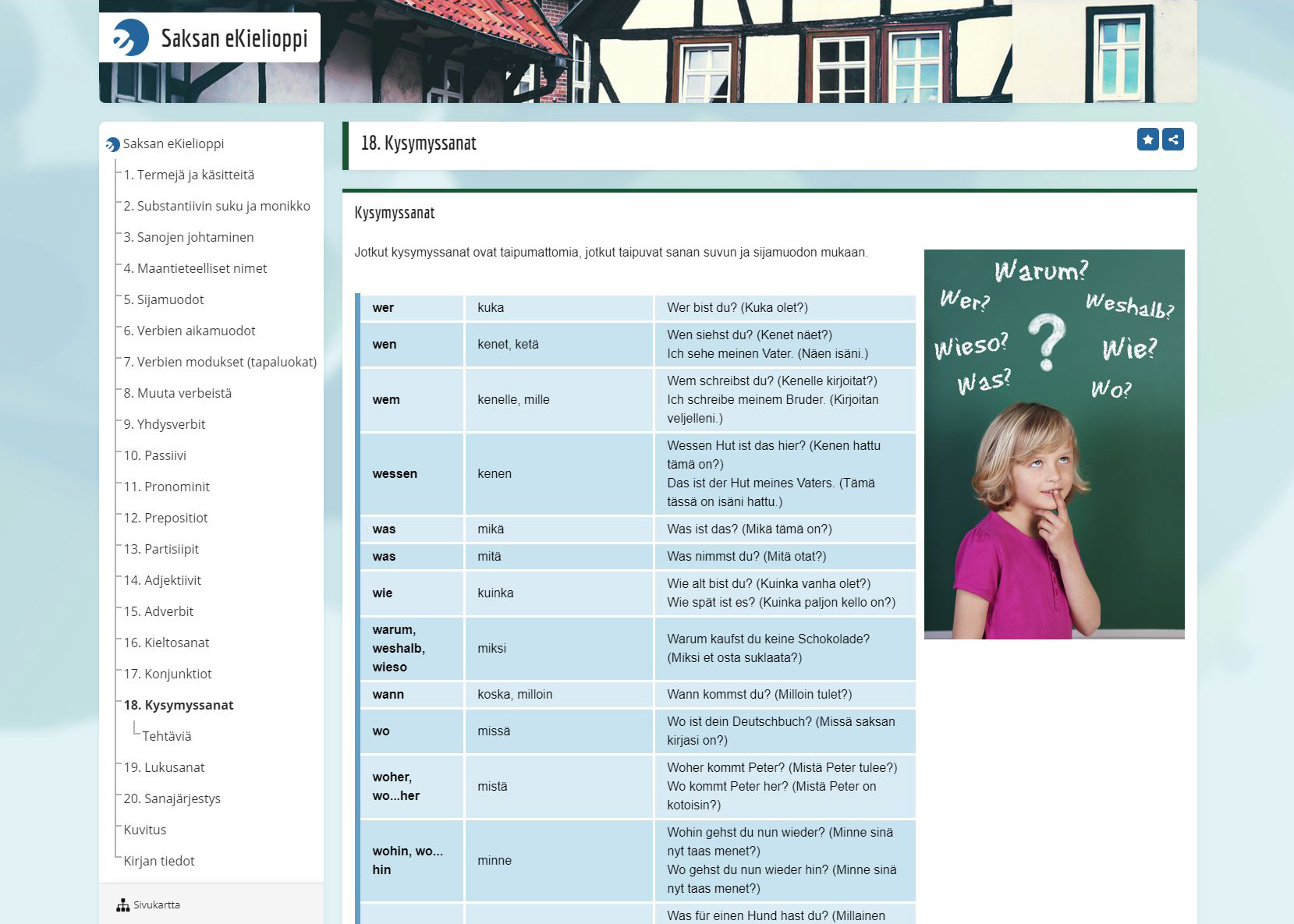
Task: Click the Kuvitus sidebar entry
Action: point(145,830)
